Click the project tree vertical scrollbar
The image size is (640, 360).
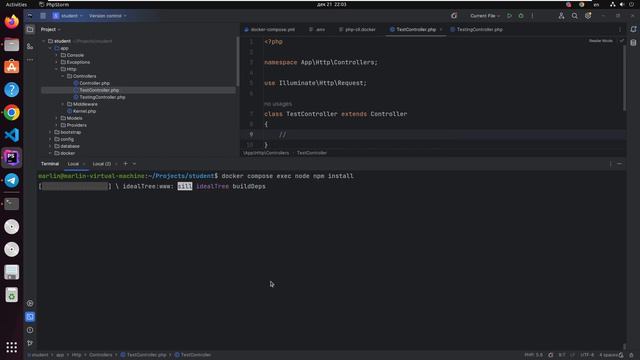tap(238, 61)
